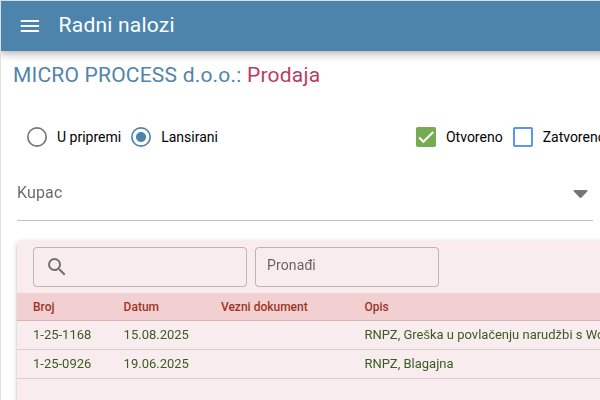Select the U pripremi radio button
600x400 pixels.
point(37,137)
